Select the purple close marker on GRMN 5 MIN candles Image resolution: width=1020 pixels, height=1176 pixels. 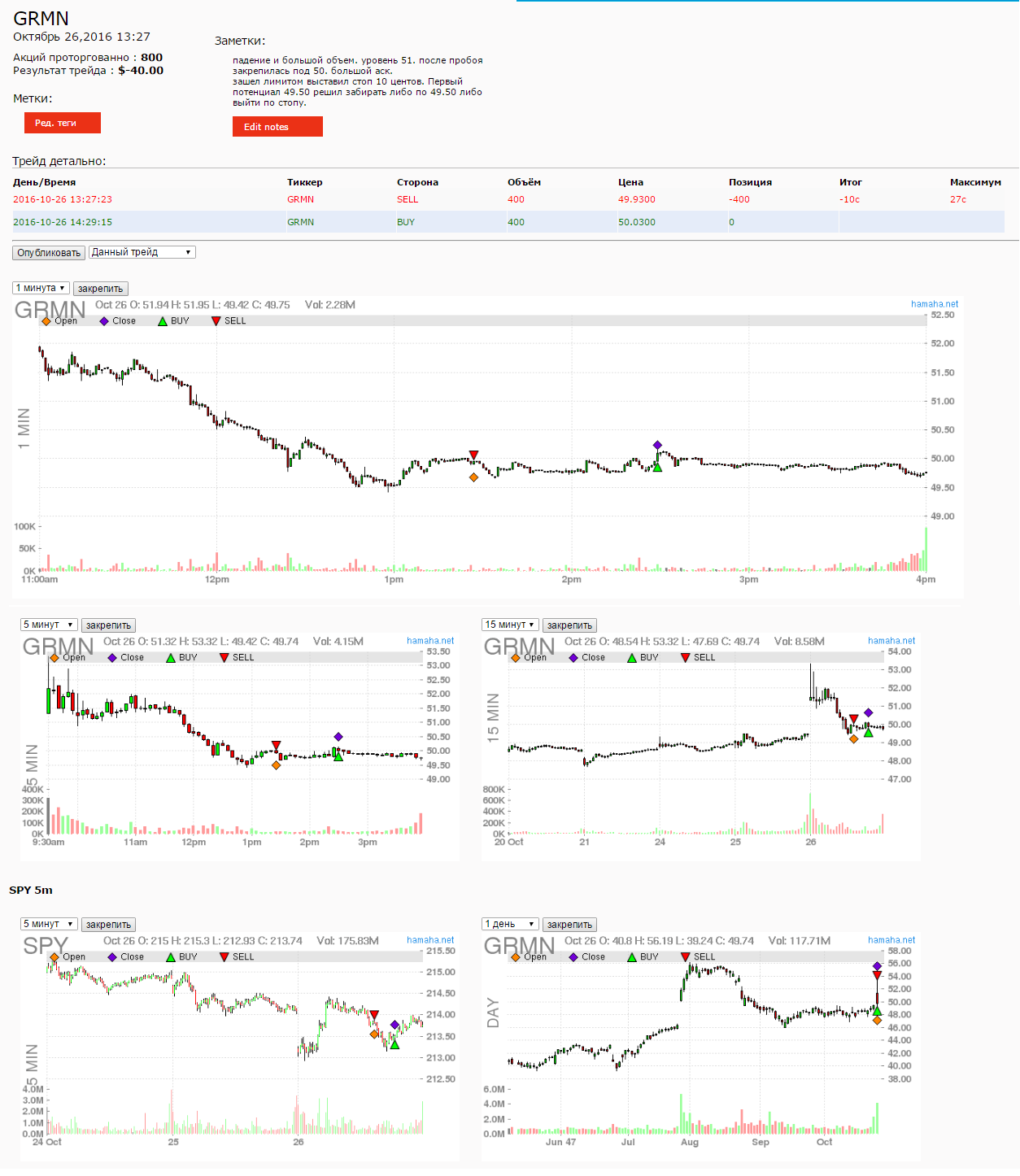pos(338,737)
